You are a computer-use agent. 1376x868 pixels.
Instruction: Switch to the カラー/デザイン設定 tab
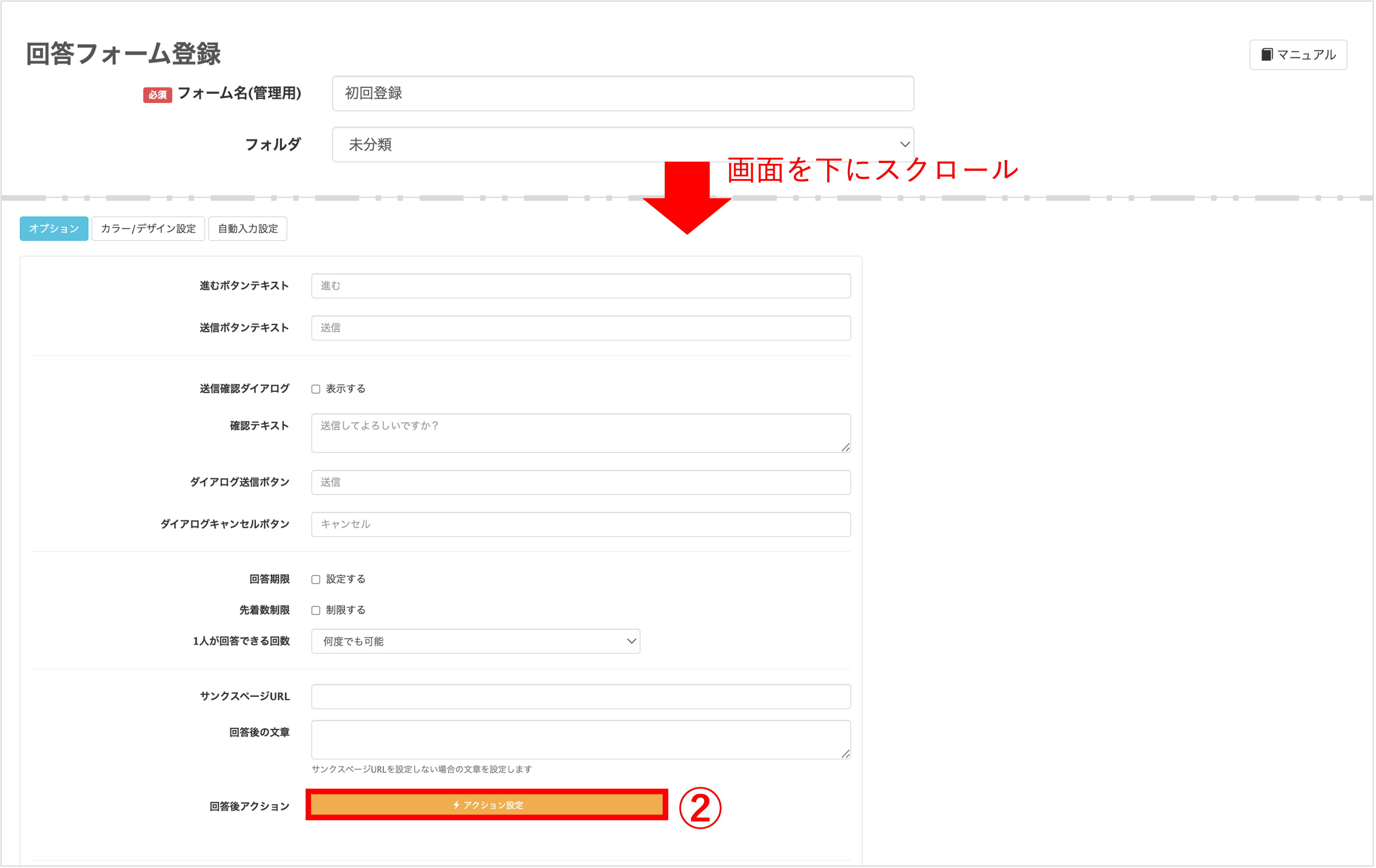tap(148, 229)
